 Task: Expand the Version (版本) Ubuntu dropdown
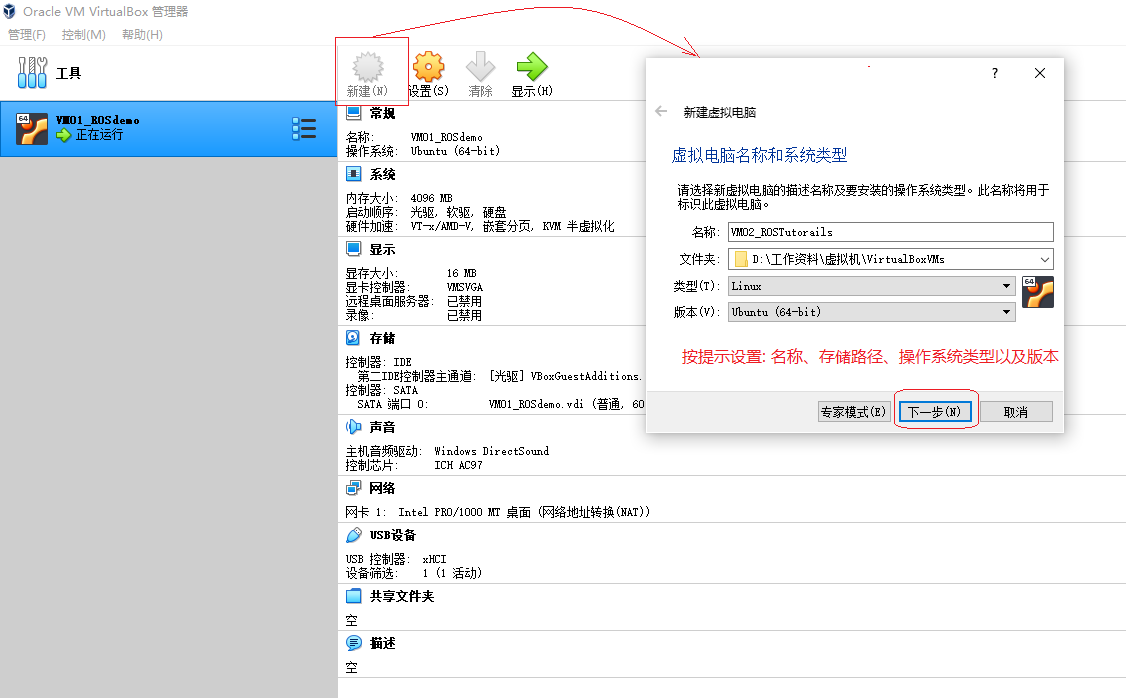(x=1006, y=312)
